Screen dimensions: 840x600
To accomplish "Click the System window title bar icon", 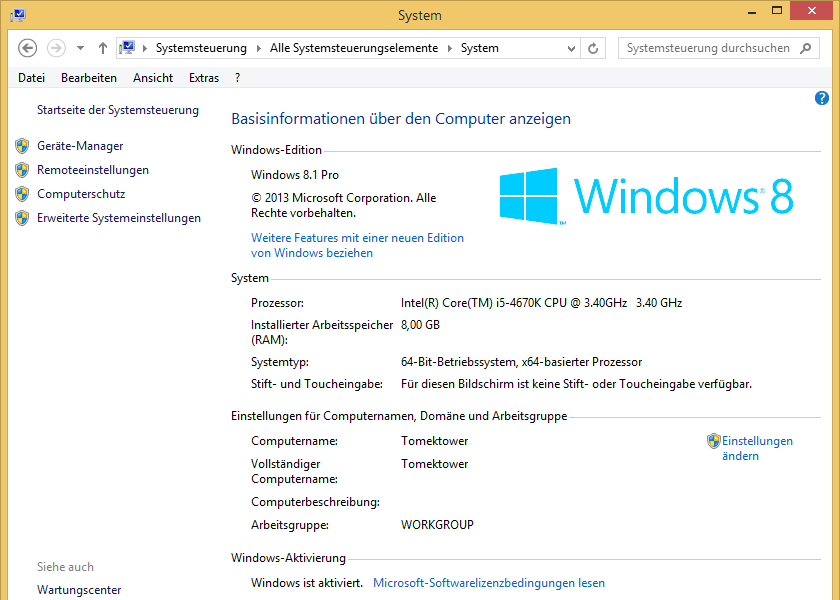I will coord(18,14).
